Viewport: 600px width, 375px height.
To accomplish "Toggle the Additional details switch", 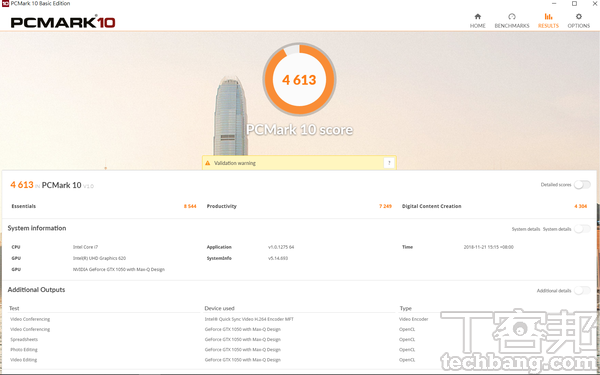I will tap(582, 290).
